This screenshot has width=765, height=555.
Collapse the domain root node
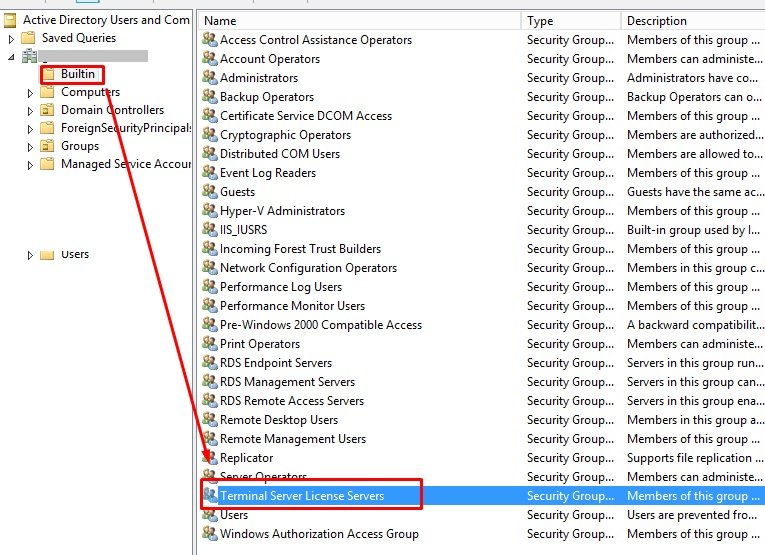tap(11, 56)
